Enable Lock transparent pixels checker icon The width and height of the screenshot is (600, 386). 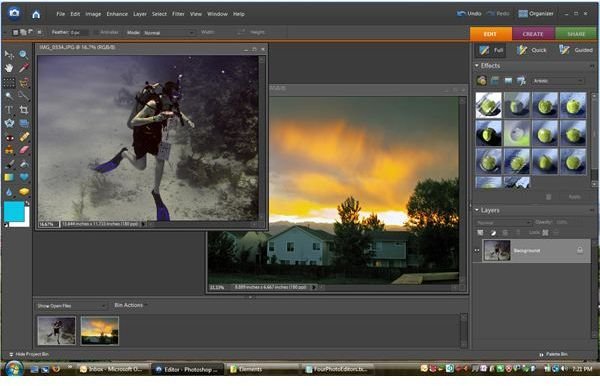click(545, 233)
